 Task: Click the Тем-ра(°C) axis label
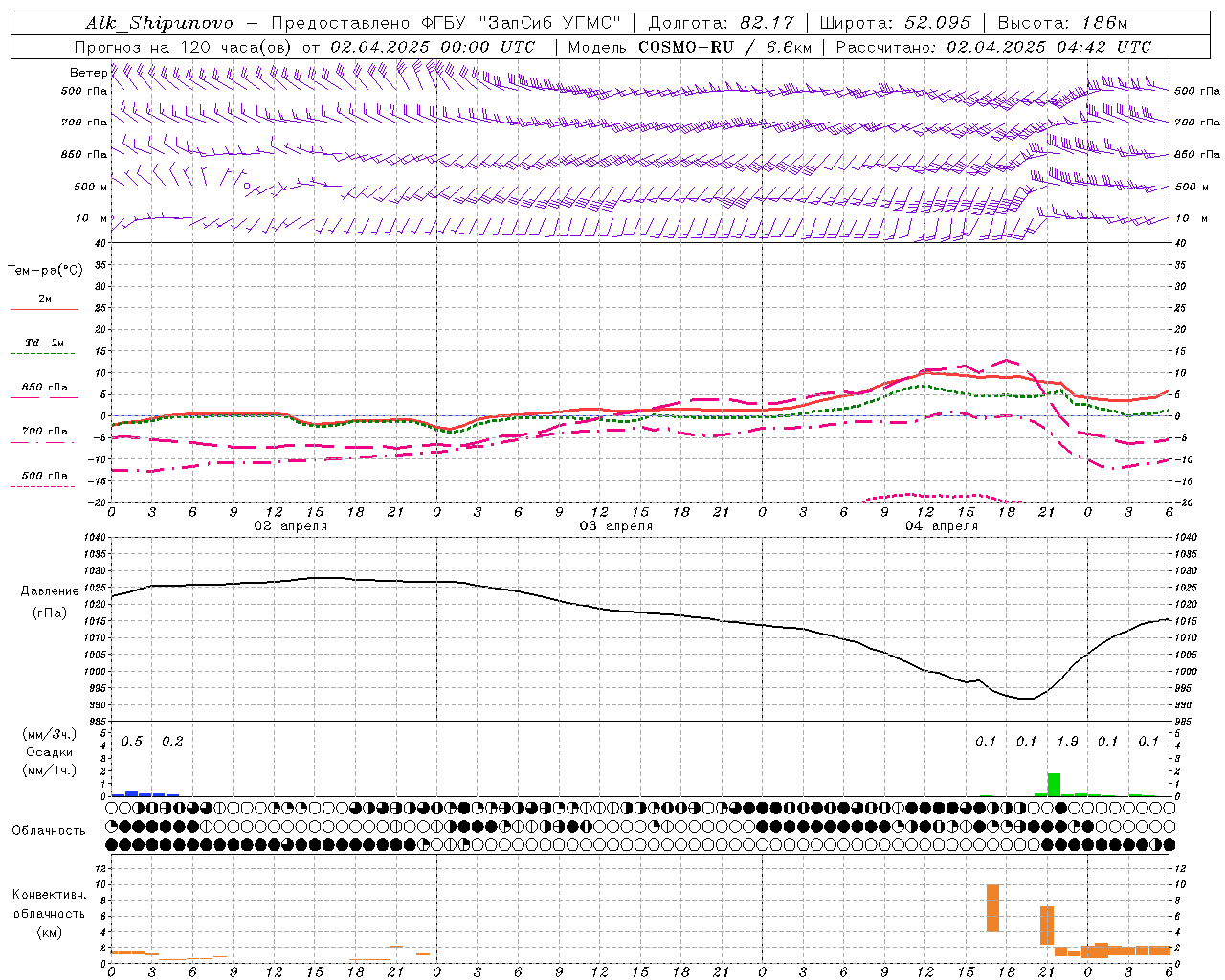click(45, 271)
